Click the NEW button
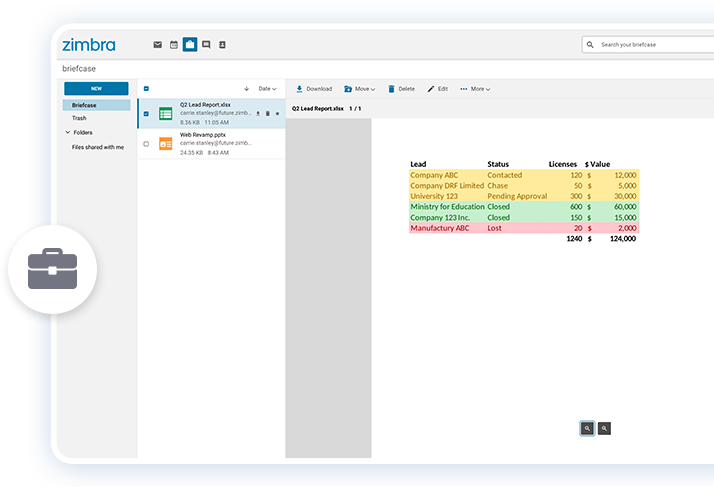 [96, 89]
